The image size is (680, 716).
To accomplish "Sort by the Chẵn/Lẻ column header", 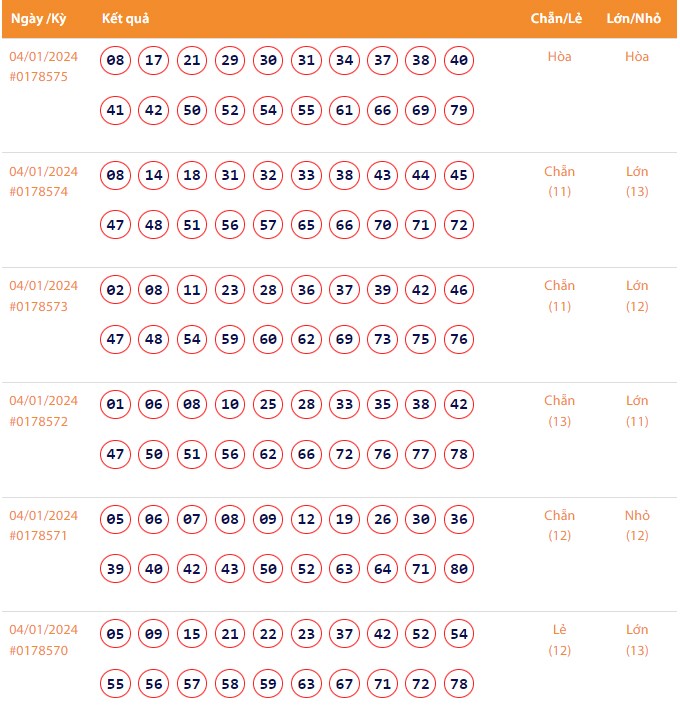I will point(559,19).
